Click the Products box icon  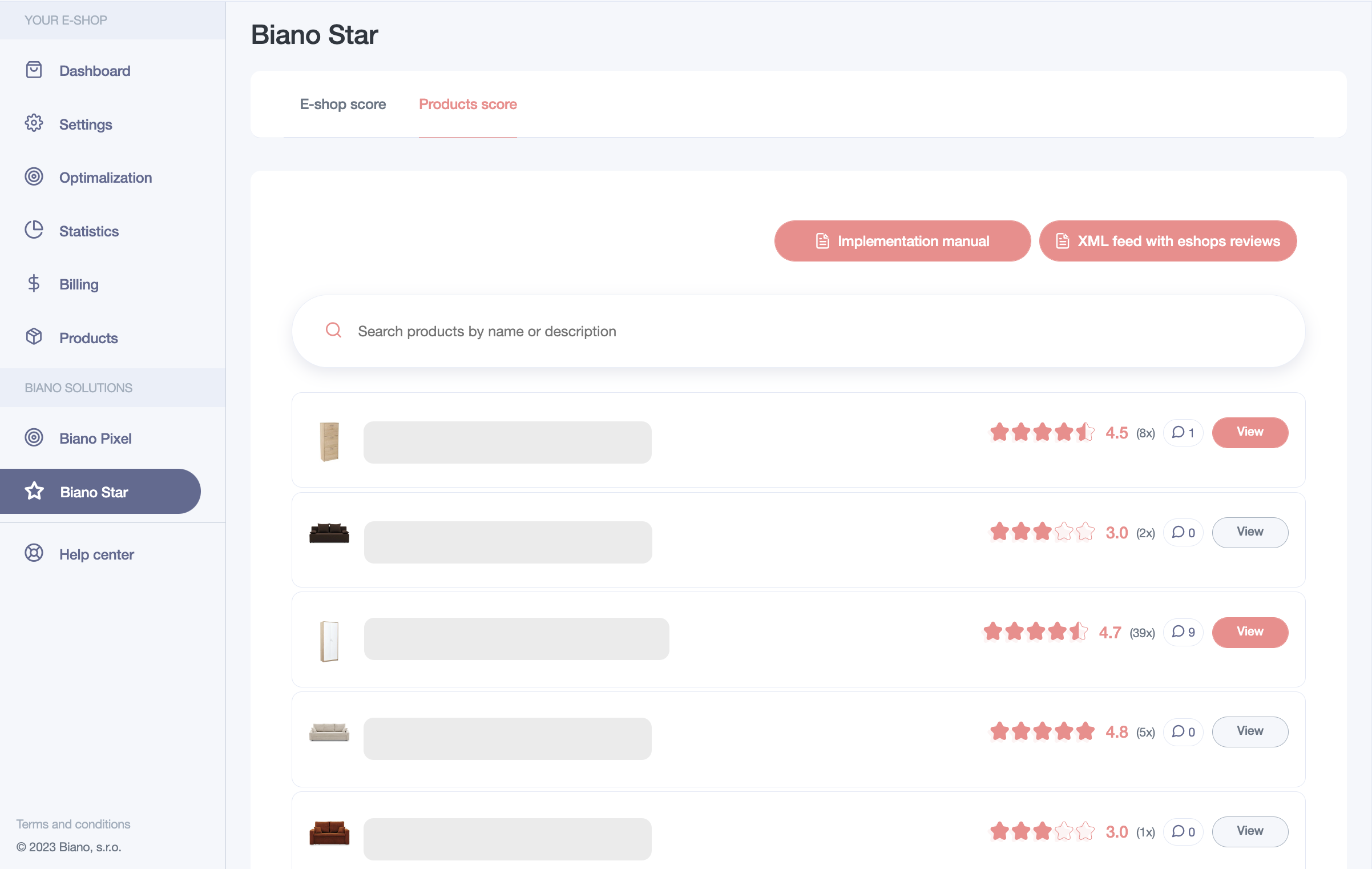(34, 337)
